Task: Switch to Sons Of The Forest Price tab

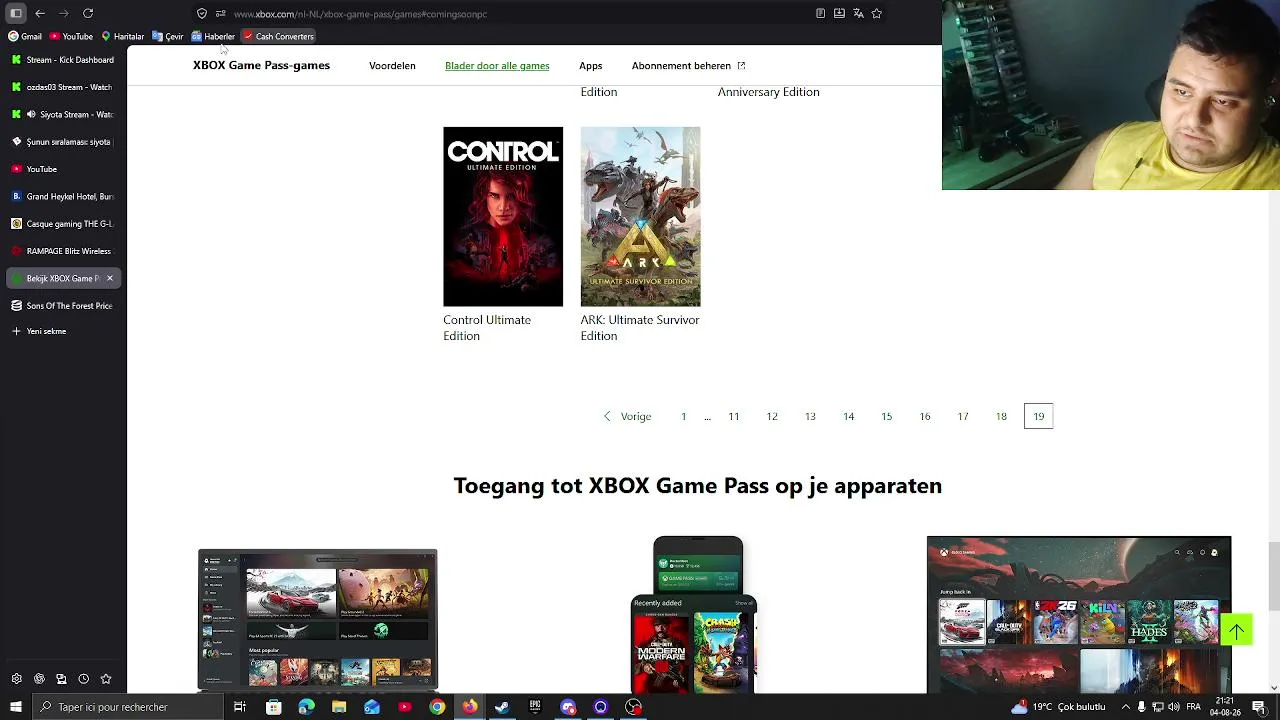Action: pyautogui.click(x=63, y=306)
